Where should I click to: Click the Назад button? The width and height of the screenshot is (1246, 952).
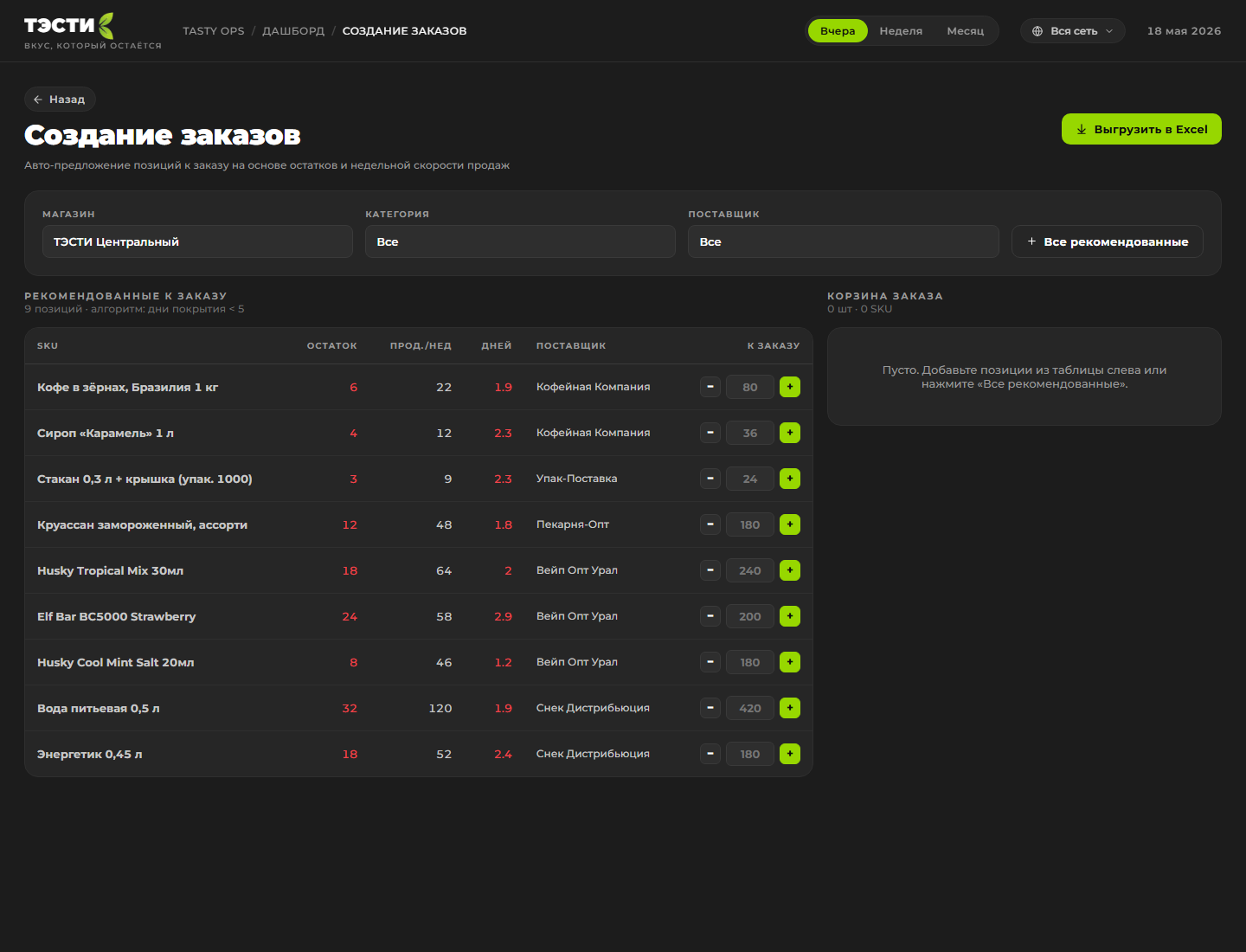[60, 100]
